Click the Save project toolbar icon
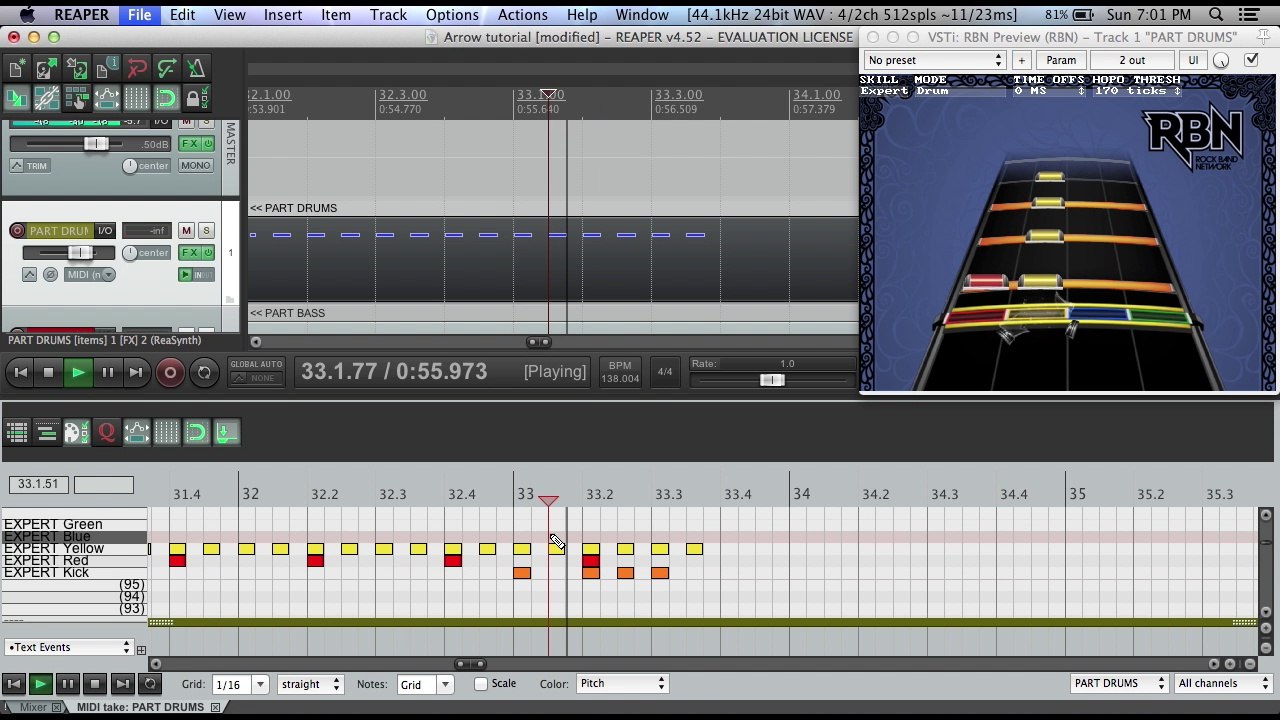The height and width of the screenshot is (720, 1280). (x=76, y=68)
